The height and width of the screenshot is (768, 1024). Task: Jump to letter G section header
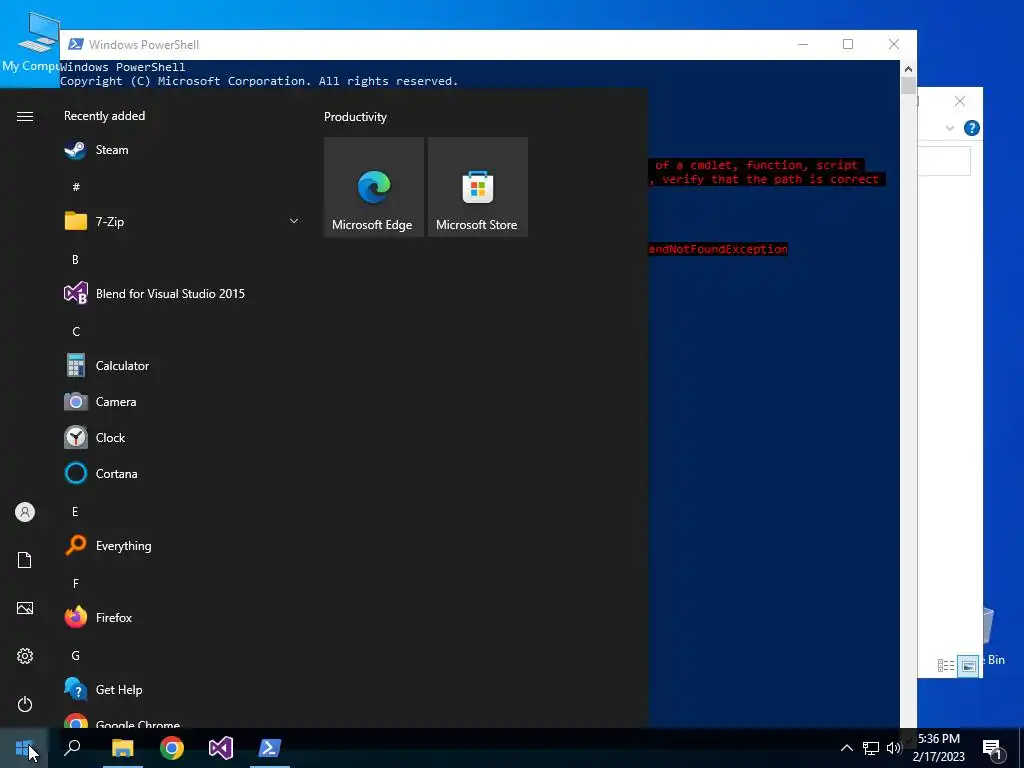(76, 655)
